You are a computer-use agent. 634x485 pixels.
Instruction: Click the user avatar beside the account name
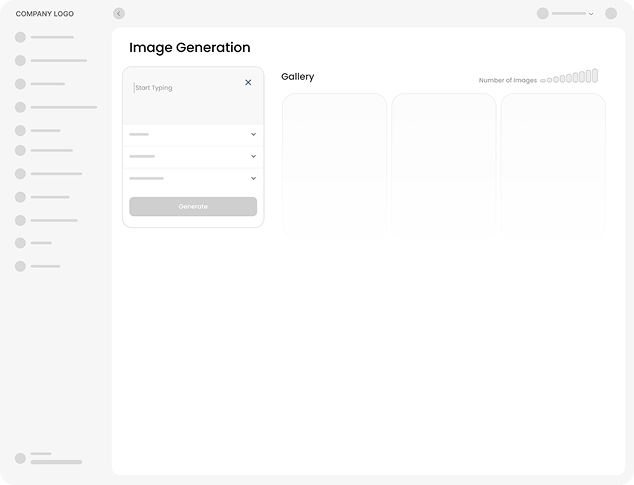(x=543, y=14)
